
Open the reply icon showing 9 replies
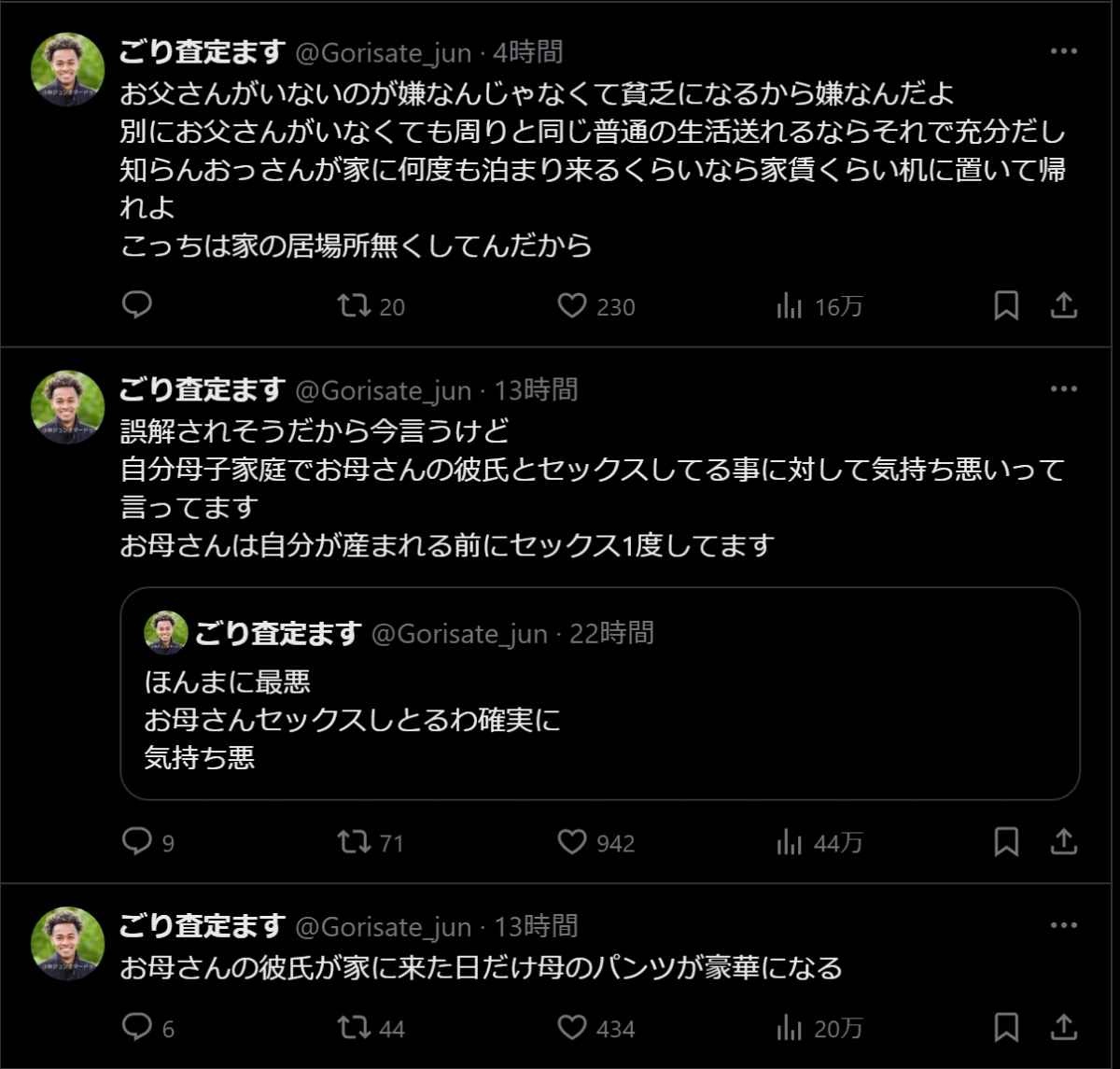(136, 843)
